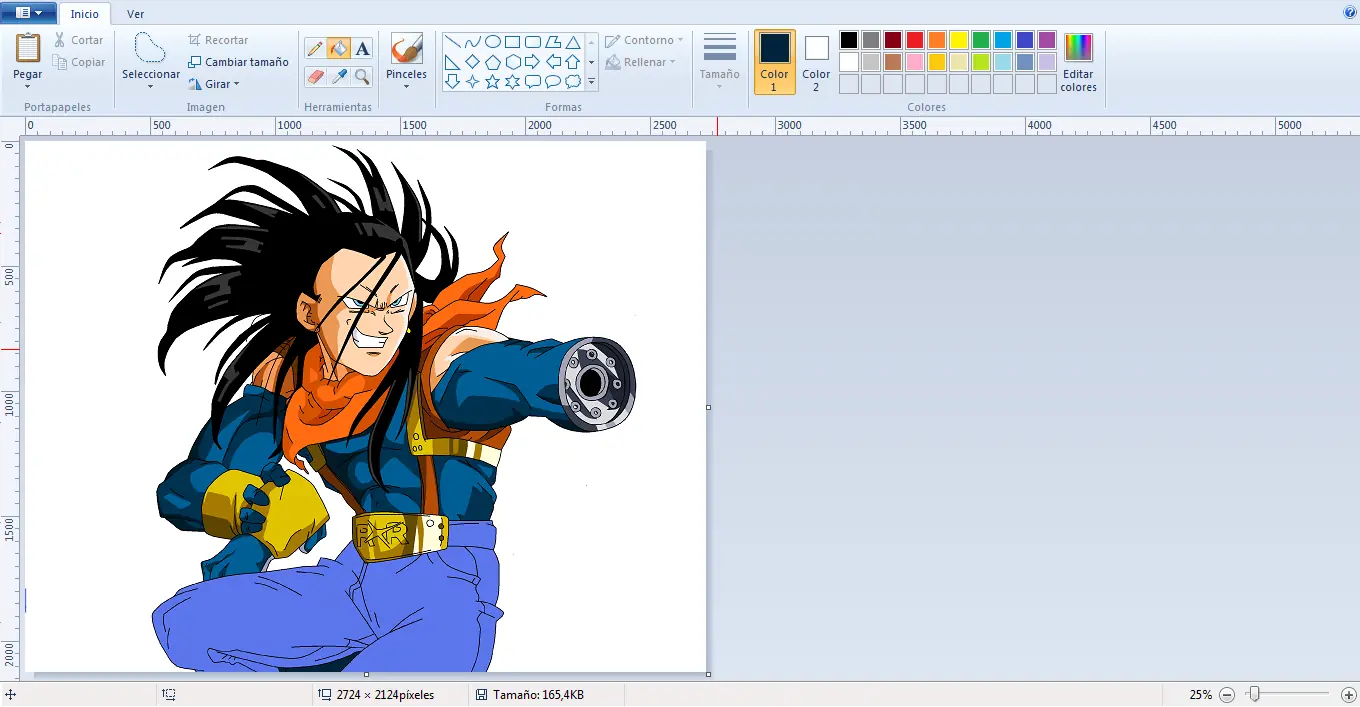Click the 2724 × 2124píxeles status text
The height and width of the screenshot is (707, 1360).
point(385,694)
